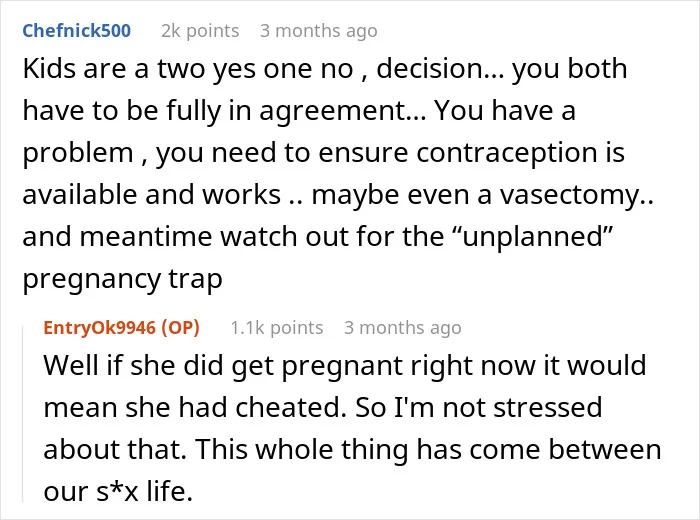
Task: Open Chefnick500's user profile
Action: tap(76, 31)
